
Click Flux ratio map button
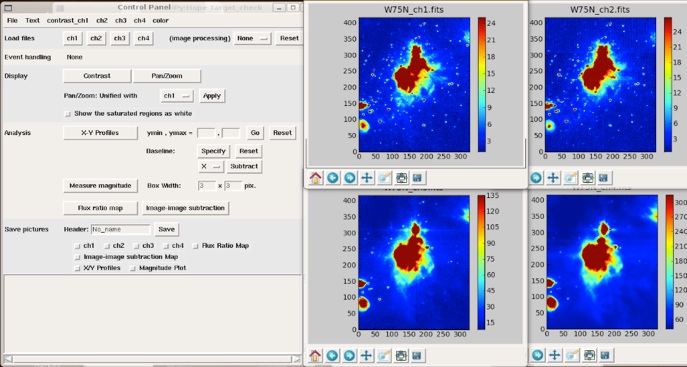click(100, 208)
